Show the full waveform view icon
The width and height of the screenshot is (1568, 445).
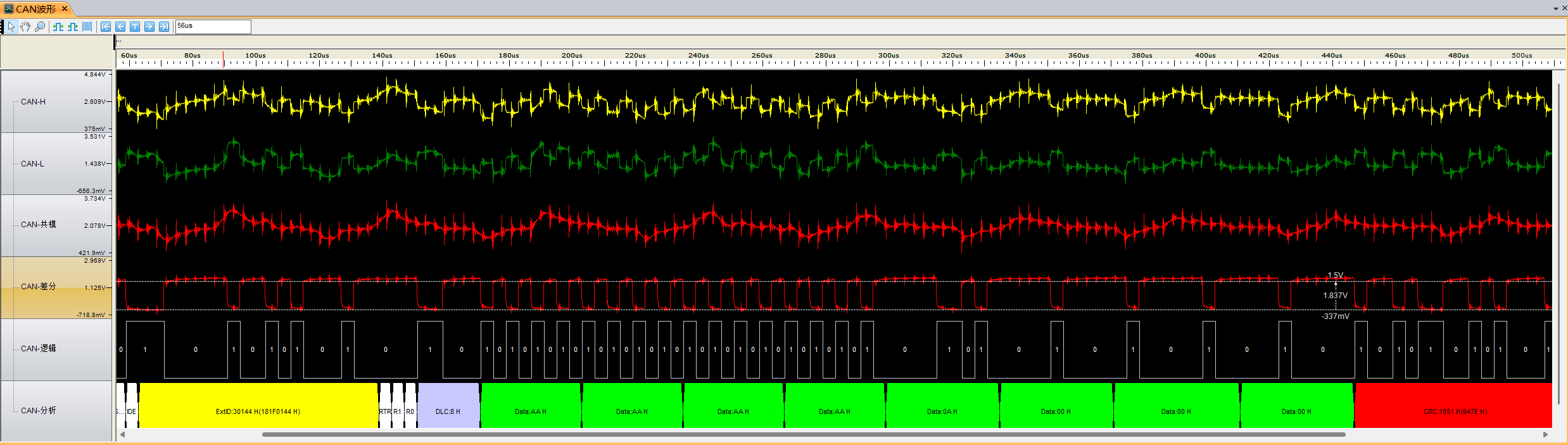[x=87, y=27]
